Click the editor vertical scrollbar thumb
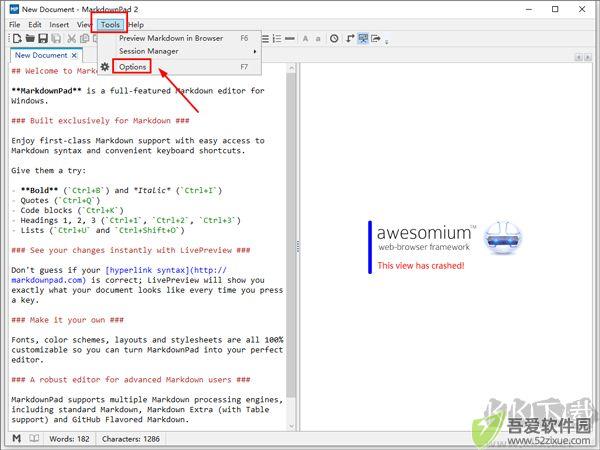This screenshot has width=600, height=450. click(291, 235)
